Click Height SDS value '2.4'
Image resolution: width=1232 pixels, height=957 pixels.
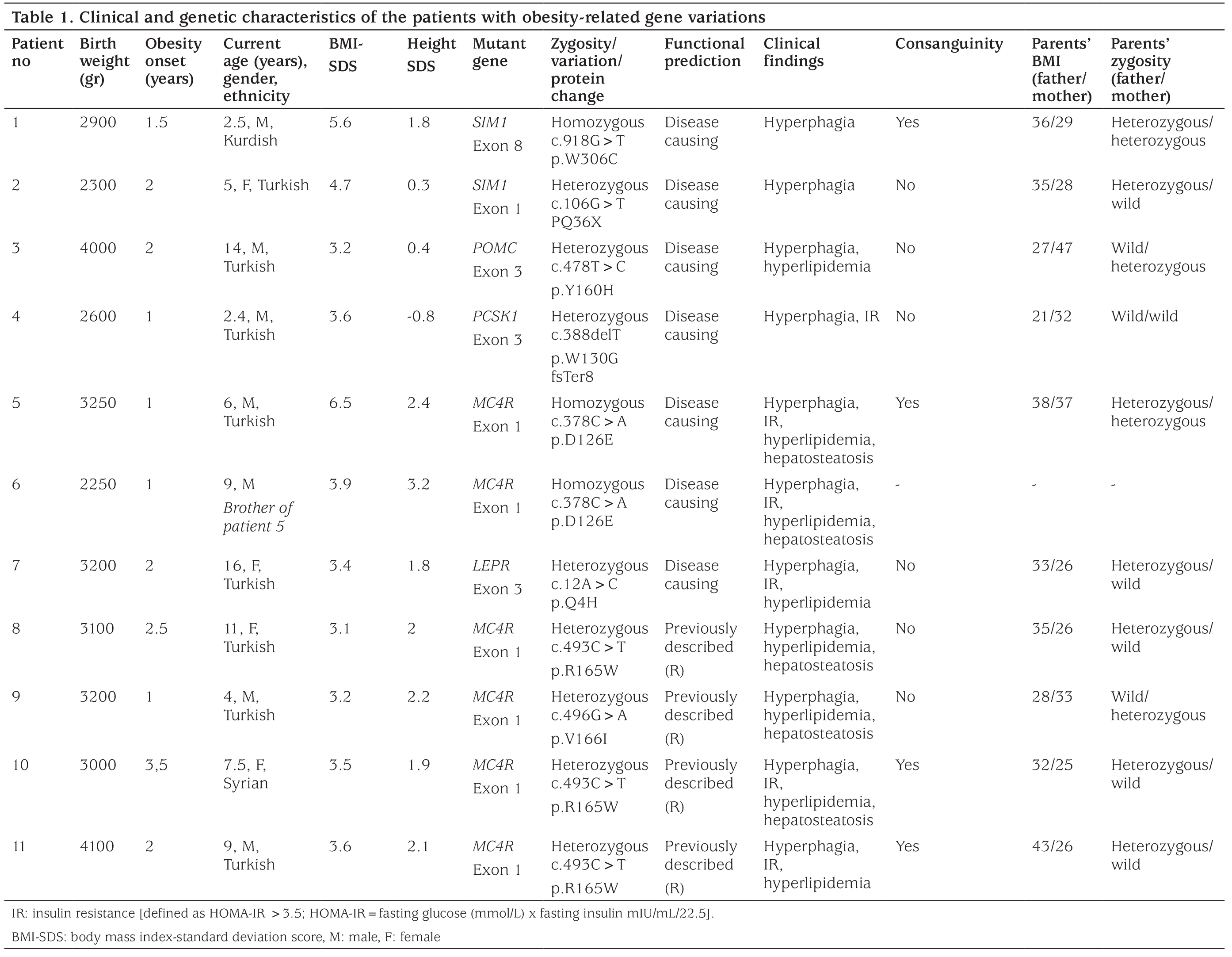[x=418, y=403]
